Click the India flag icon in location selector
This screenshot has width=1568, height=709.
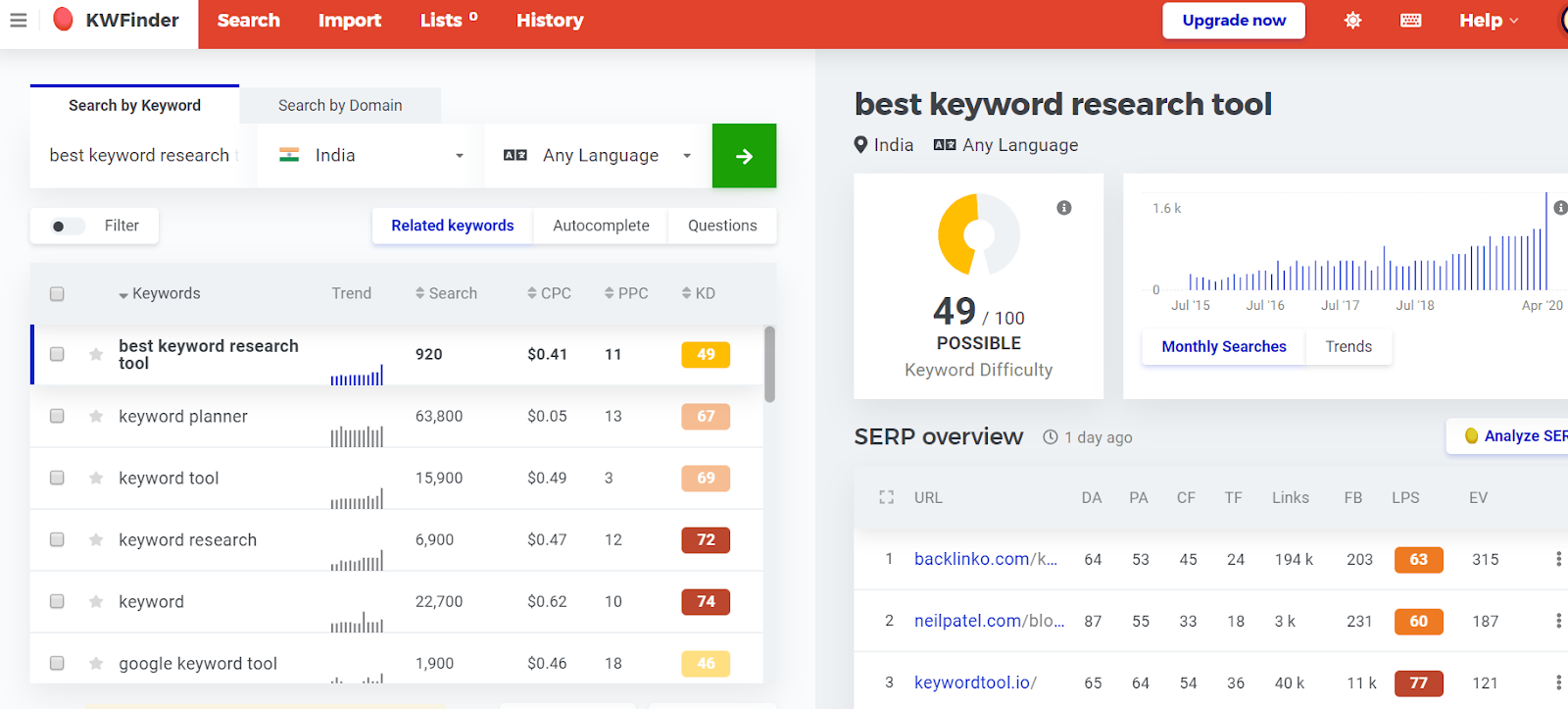pos(289,155)
